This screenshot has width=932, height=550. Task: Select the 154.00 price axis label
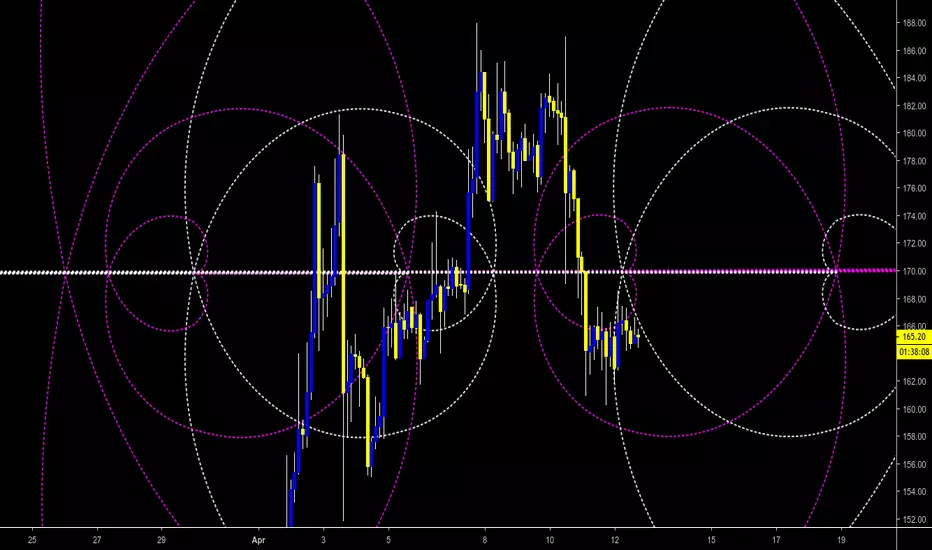pos(914,492)
